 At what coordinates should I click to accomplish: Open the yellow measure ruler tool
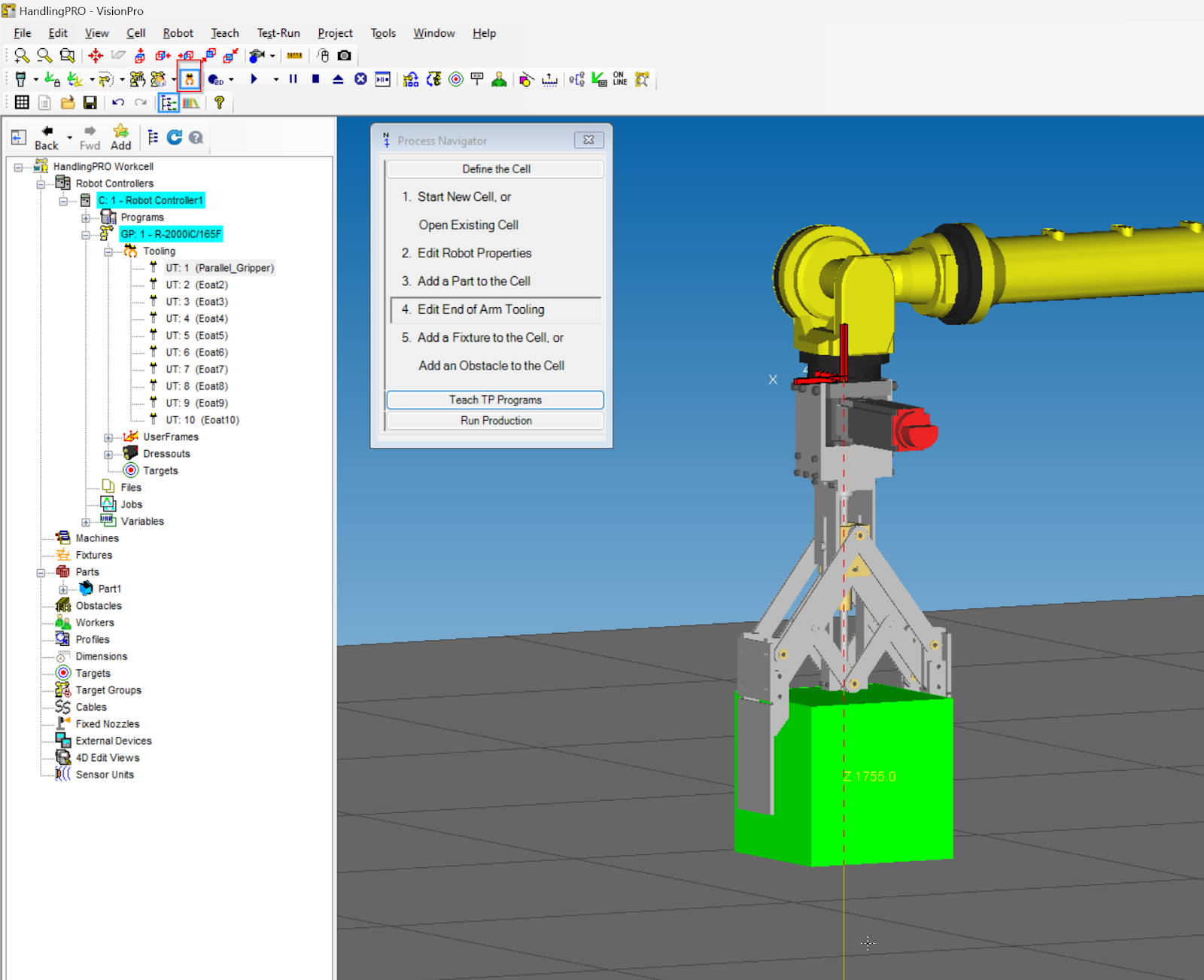pos(295,56)
